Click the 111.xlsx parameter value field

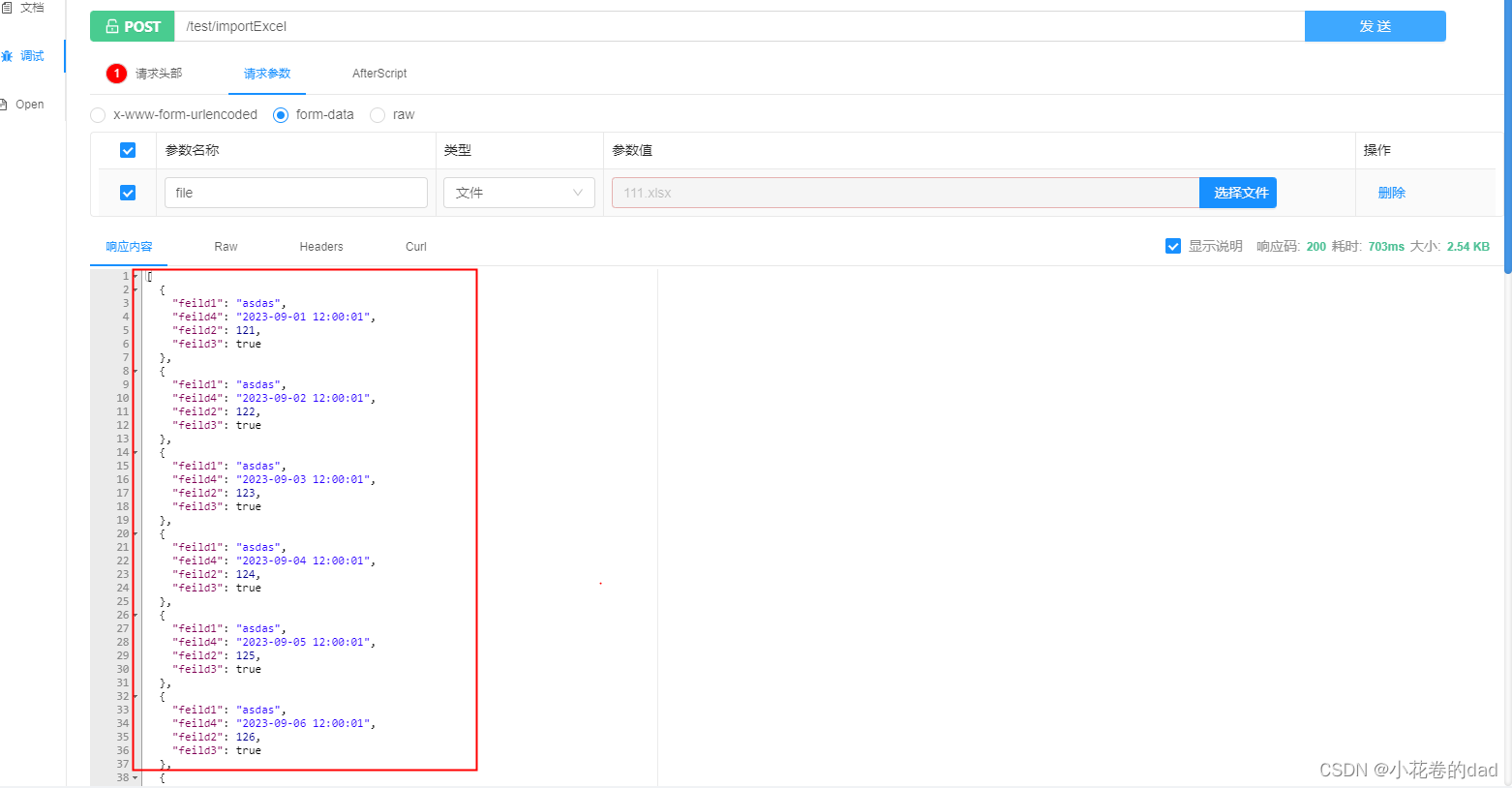pos(906,193)
